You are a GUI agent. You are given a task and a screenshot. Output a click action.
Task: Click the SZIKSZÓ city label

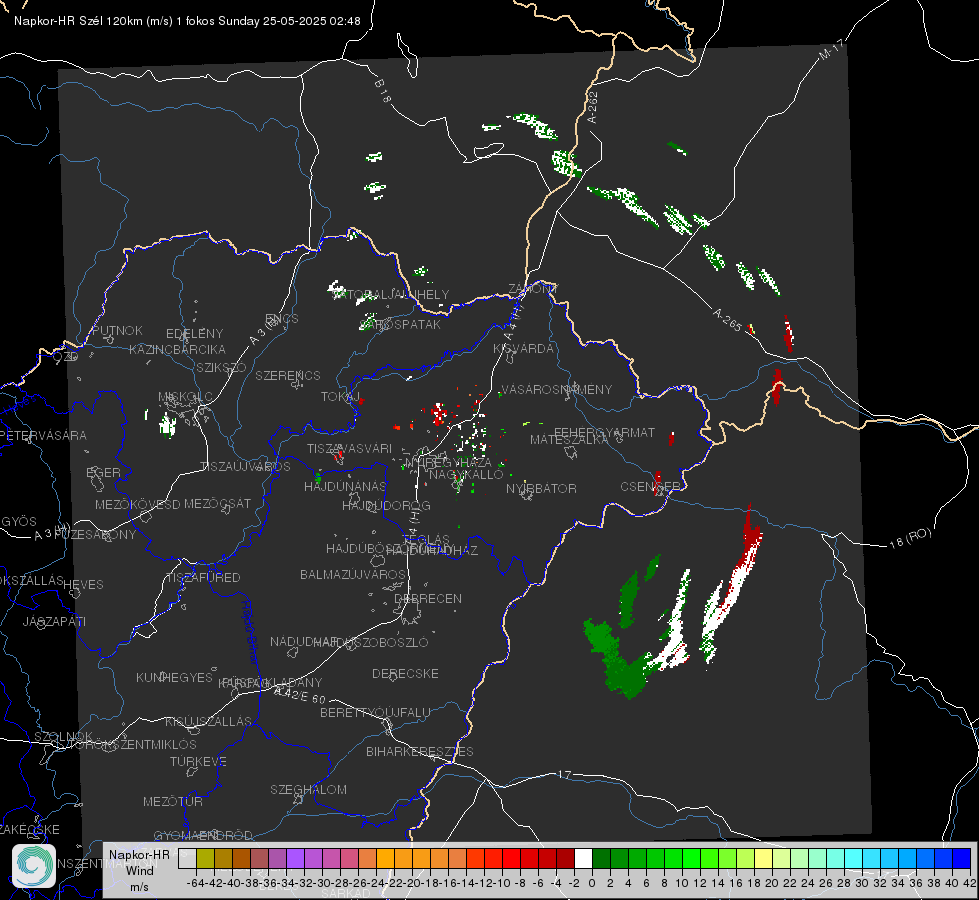click(x=221, y=367)
